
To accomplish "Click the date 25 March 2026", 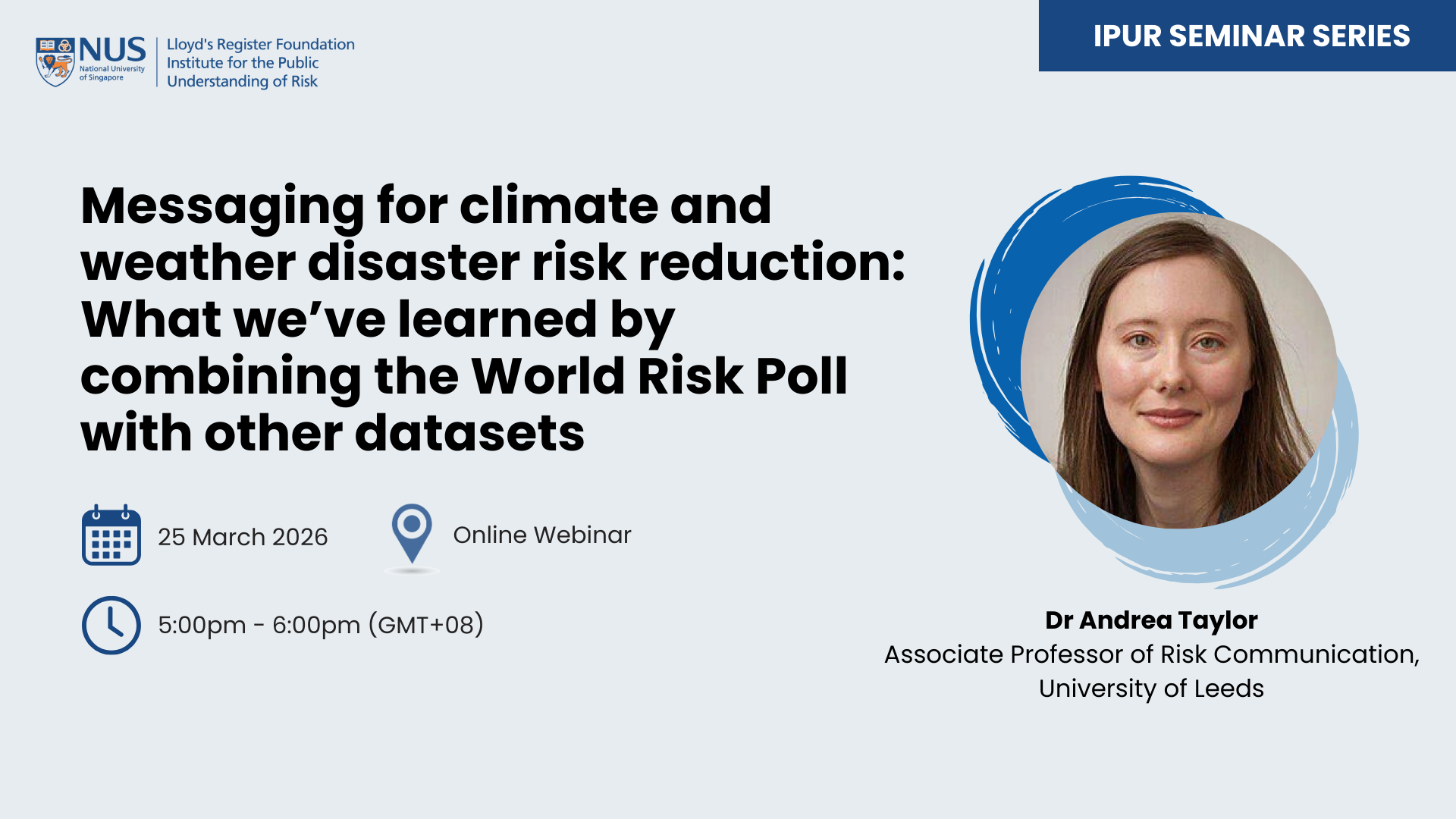I will [x=243, y=537].
